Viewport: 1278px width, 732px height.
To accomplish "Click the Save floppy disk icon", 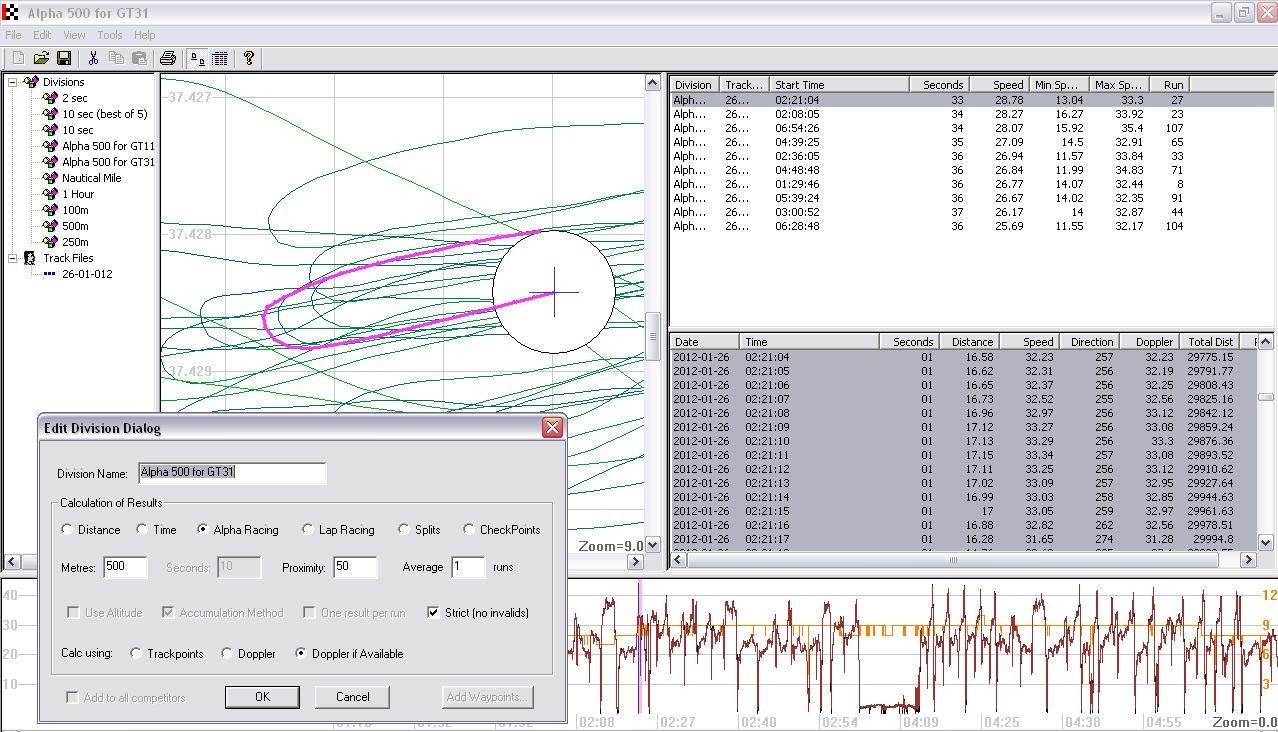I will (64, 59).
